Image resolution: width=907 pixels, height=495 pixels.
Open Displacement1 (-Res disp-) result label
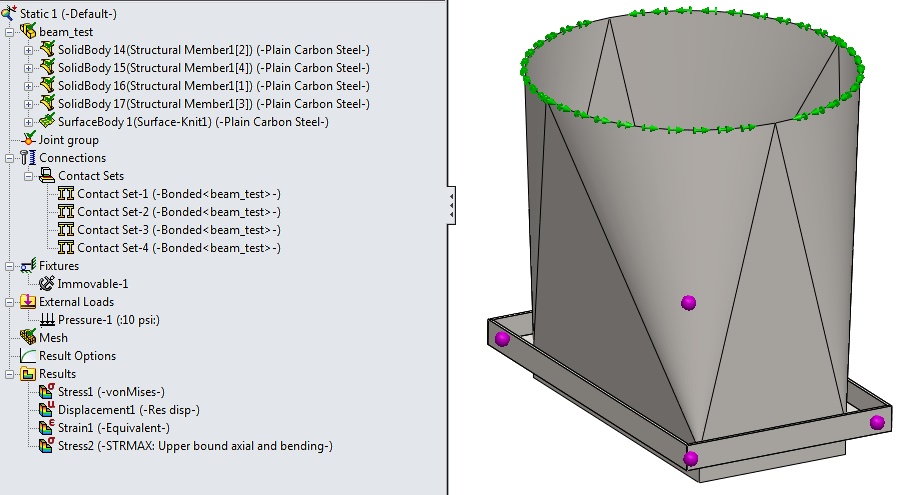tap(128, 409)
